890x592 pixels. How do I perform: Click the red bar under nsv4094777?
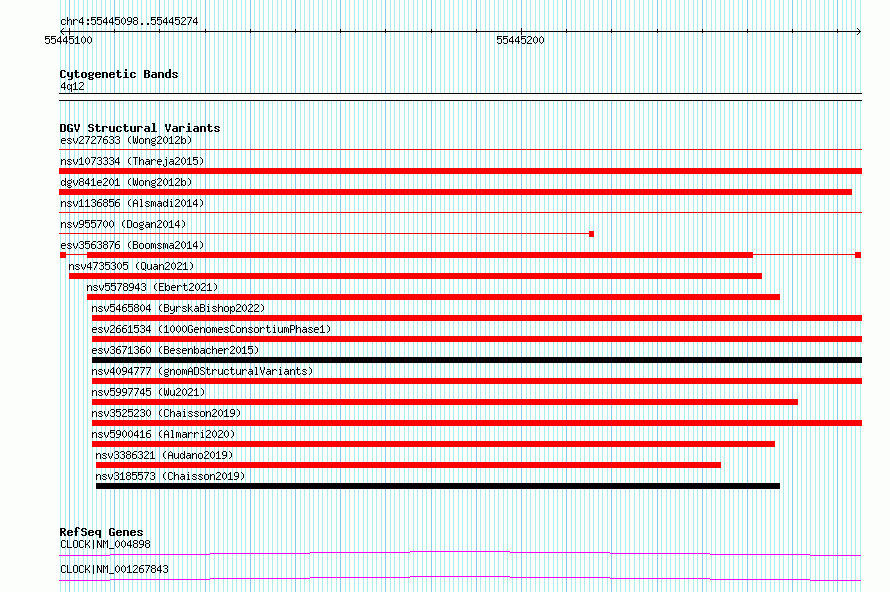click(x=477, y=381)
